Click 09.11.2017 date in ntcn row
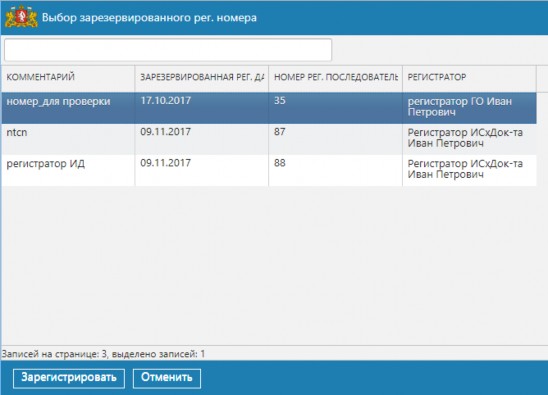The width and height of the screenshot is (548, 395). pyautogui.click(x=202, y=139)
